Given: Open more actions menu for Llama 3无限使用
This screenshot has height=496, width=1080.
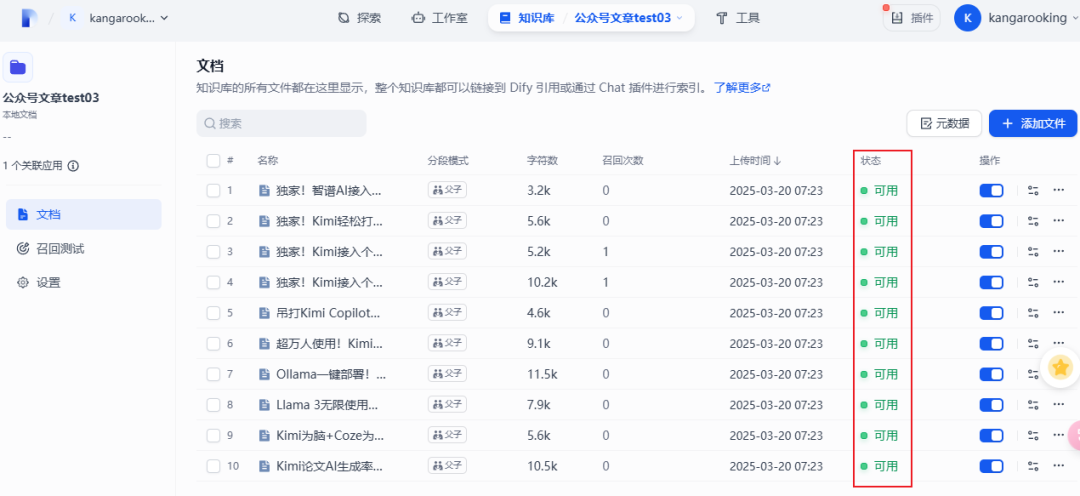Looking at the screenshot, I should coord(1059,405).
